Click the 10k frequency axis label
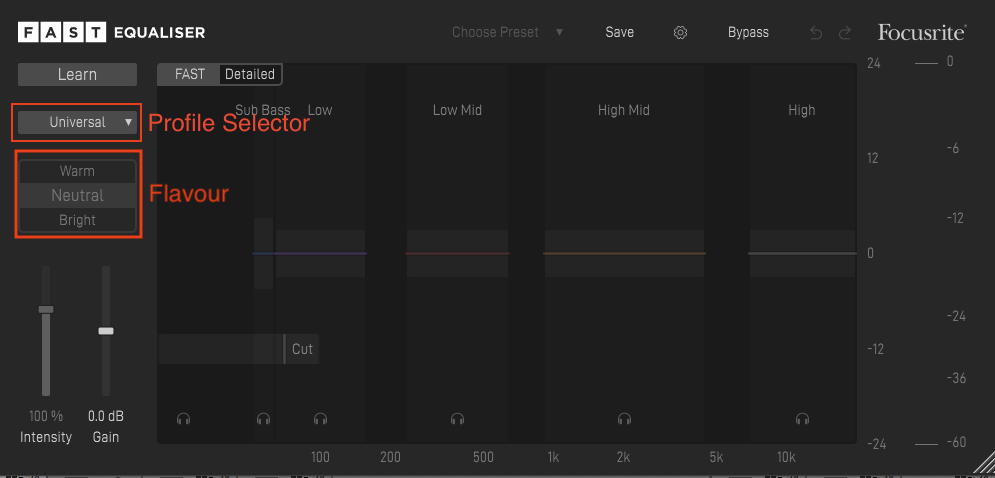Viewport: 995px width, 478px height. point(786,458)
